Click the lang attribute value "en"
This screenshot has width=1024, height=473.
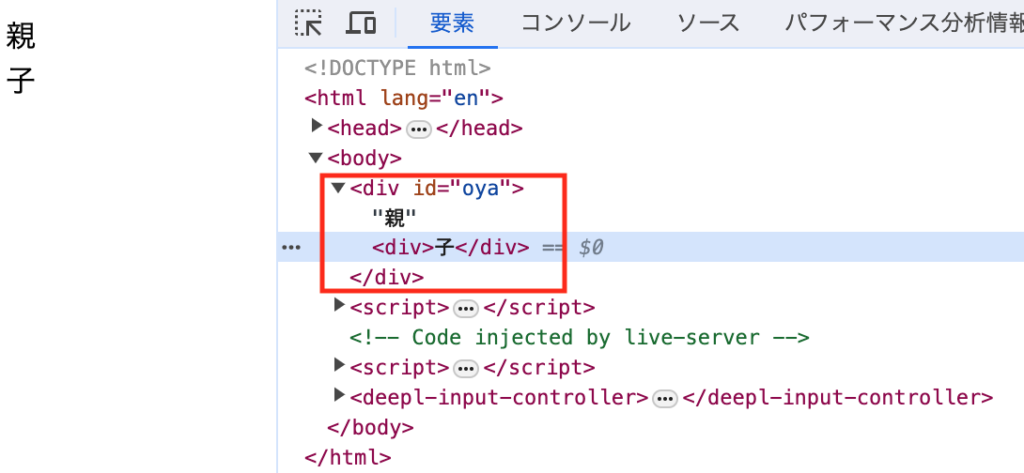[x=467, y=99]
